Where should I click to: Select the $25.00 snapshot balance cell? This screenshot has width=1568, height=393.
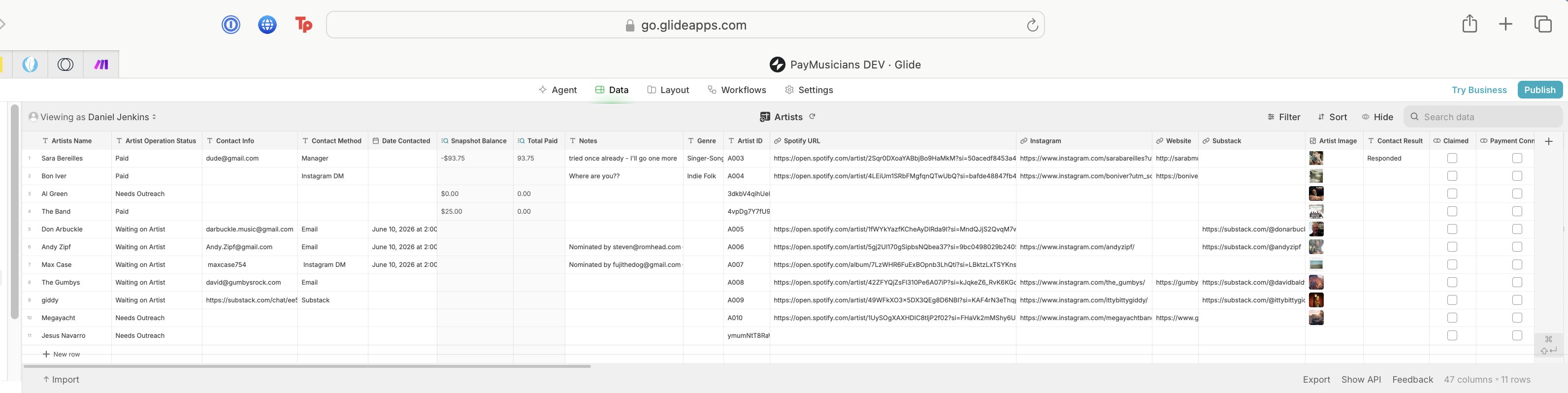click(x=475, y=211)
